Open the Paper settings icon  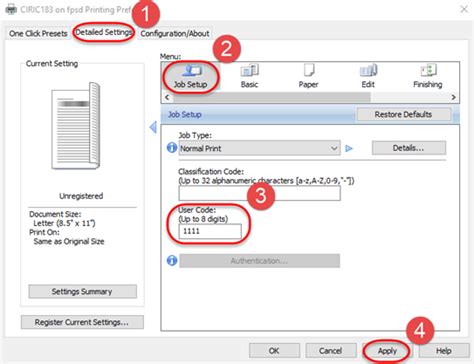[x=308, y=77]
